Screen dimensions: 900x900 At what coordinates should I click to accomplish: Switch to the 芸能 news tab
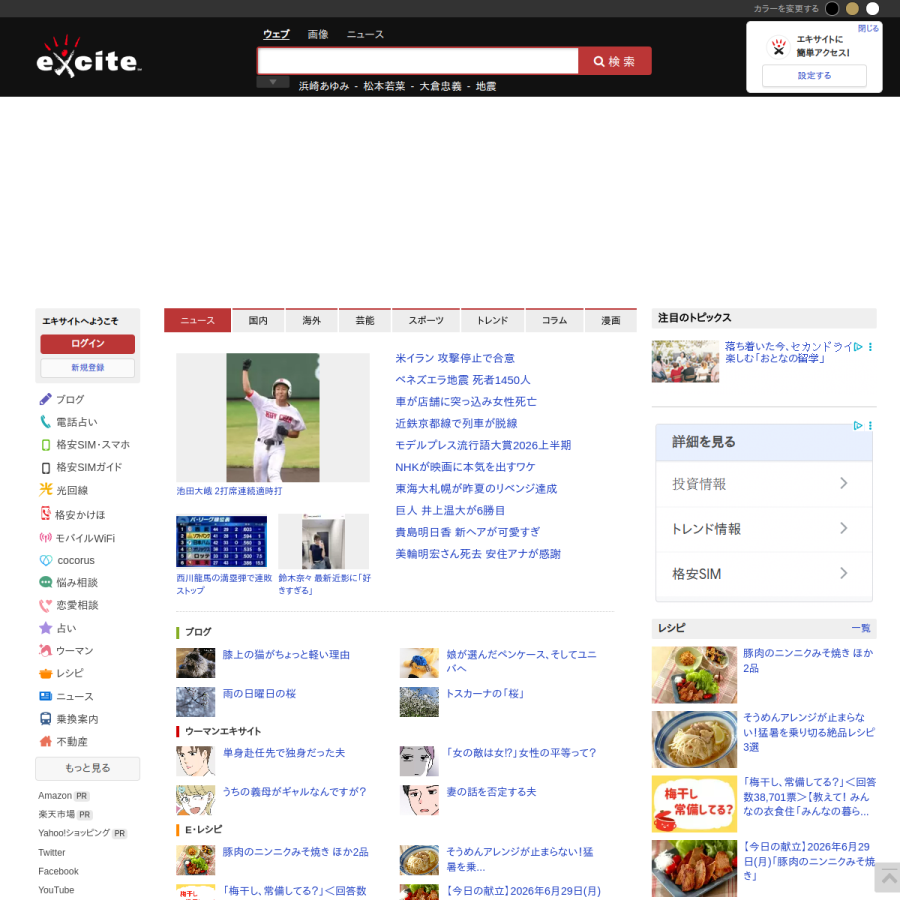pyautogui.click(x=364, y=320)
